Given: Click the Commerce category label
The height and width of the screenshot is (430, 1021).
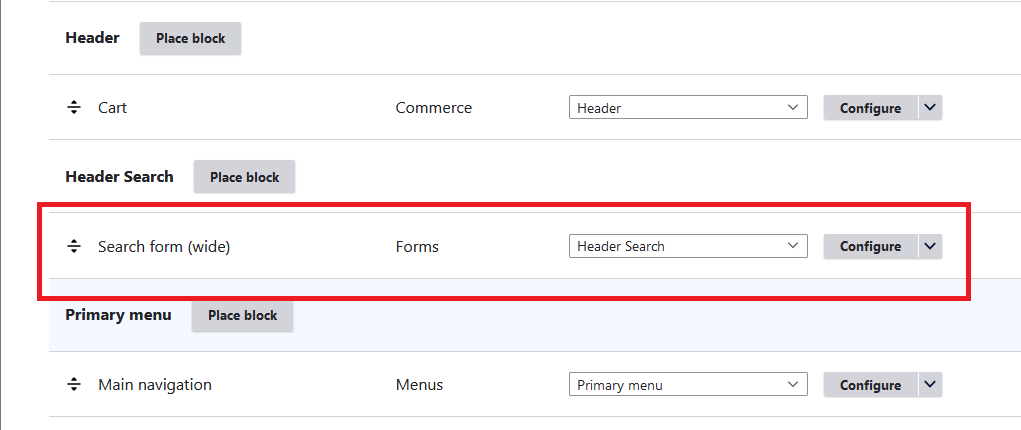Looking at the screenshot, I should (433, 107).
